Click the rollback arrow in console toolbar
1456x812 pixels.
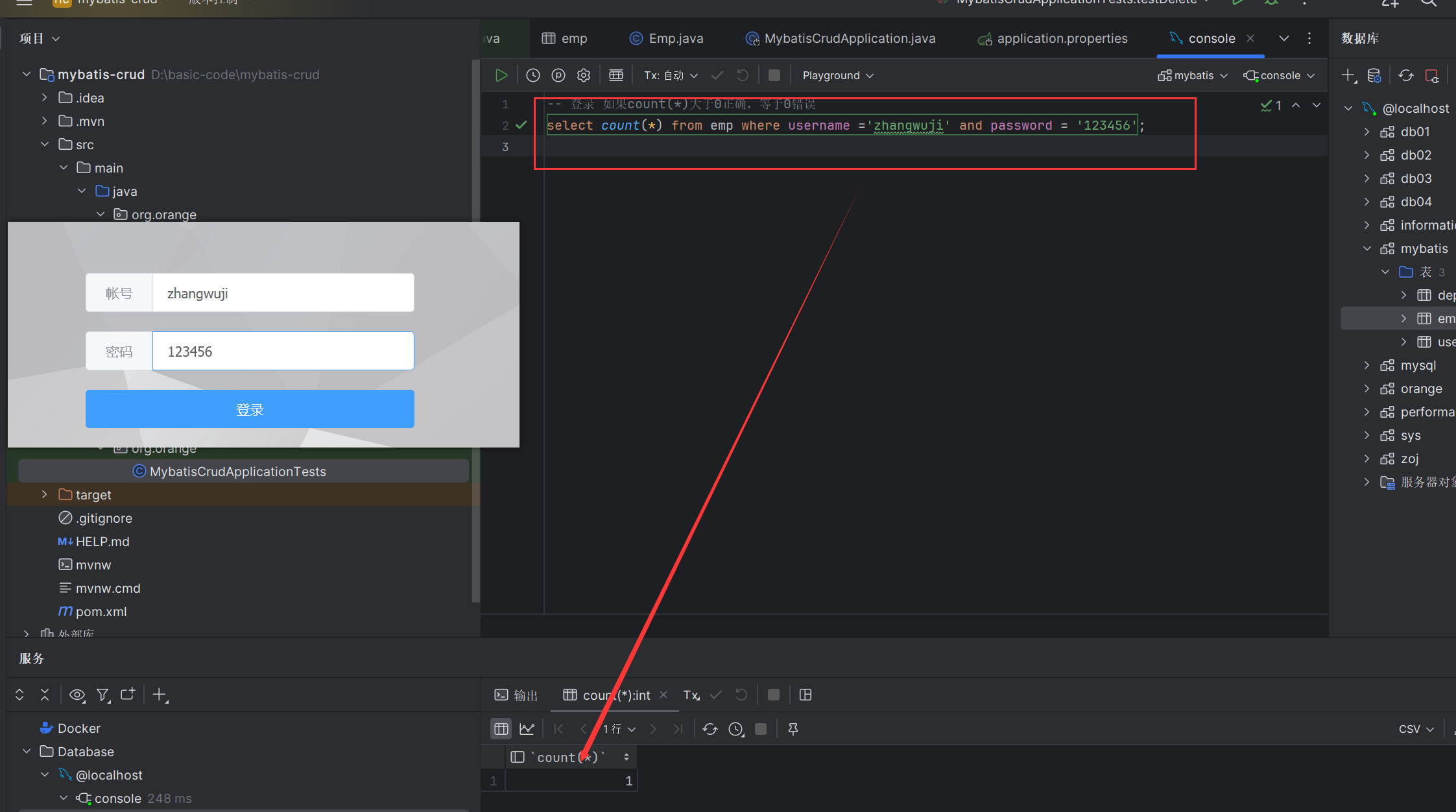point(743,75)
